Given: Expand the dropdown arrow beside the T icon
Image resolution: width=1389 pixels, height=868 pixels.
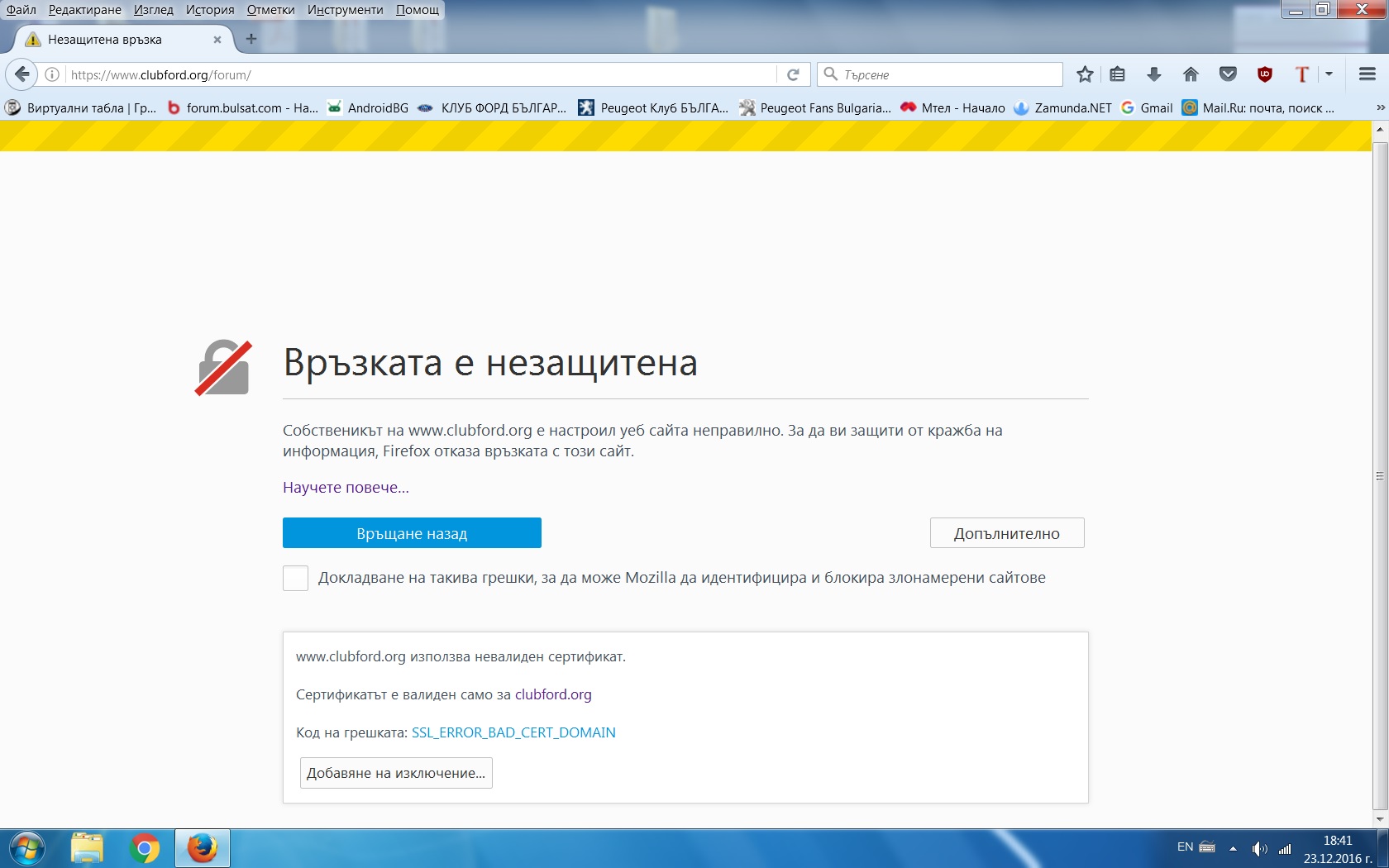Looking at the screenshot, I should (x=1329, y=74).
